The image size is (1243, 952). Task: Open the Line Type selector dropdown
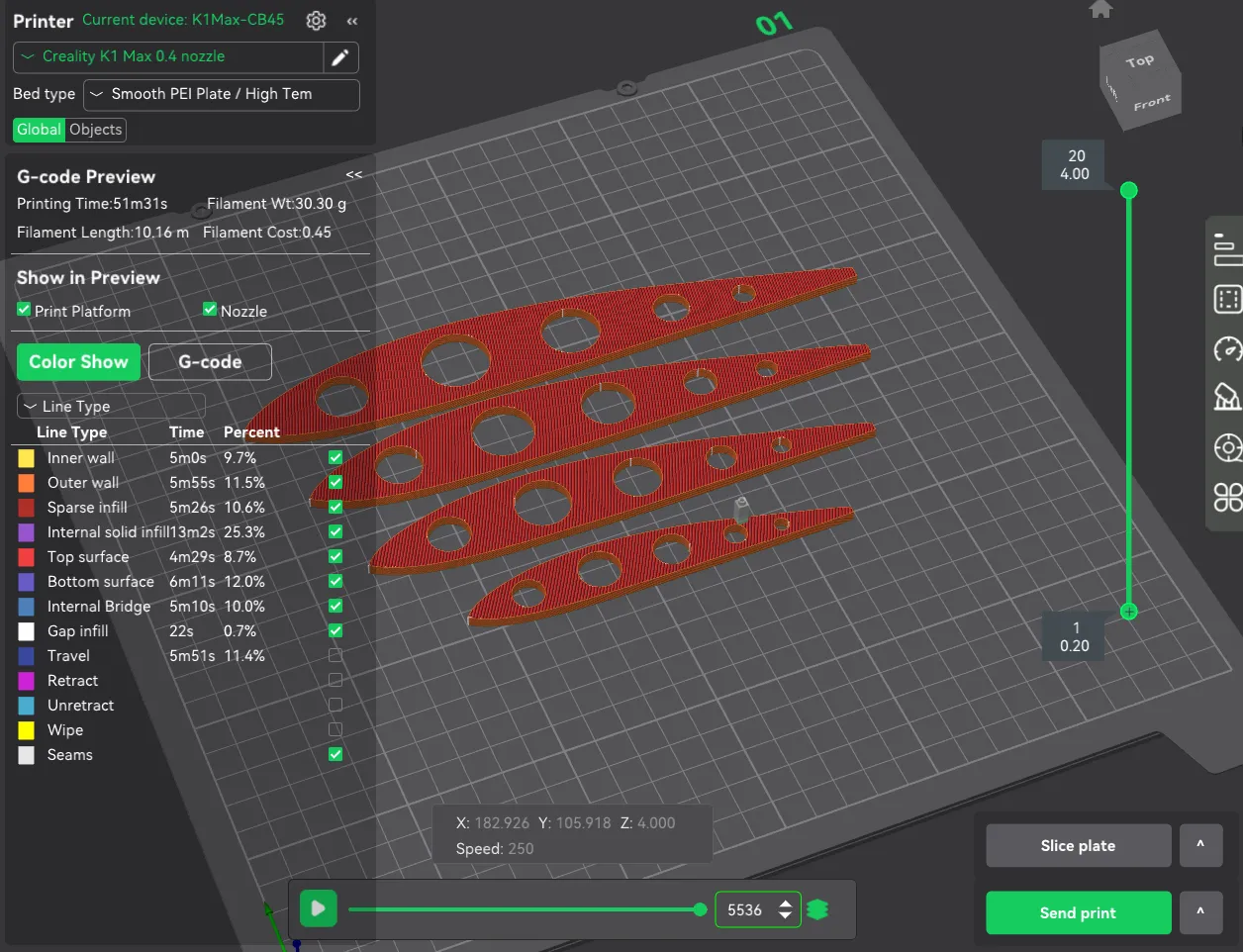coord(110,406)
